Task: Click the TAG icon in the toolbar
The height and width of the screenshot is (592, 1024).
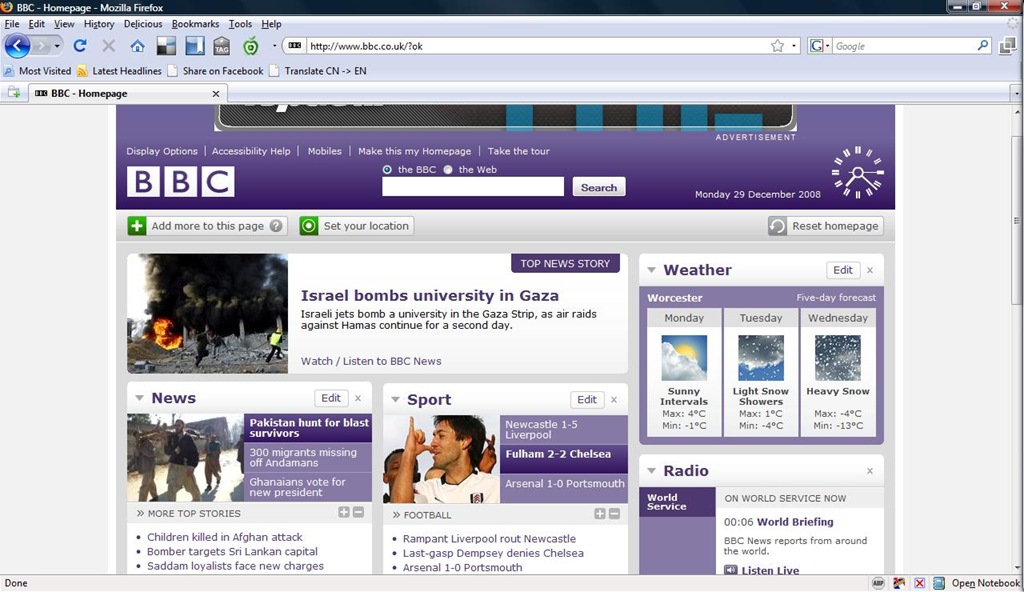Action: [221, 46]
